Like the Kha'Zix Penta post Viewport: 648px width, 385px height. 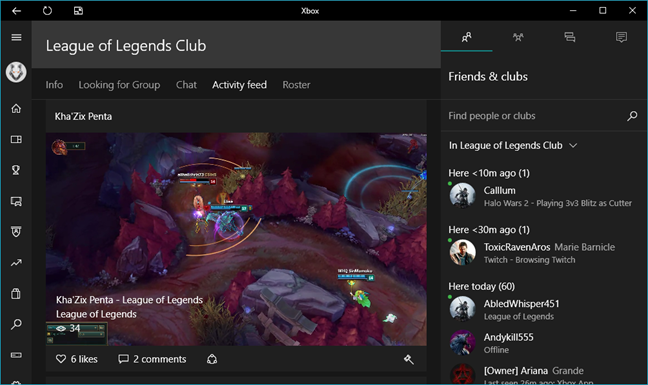pyautogui.click(x=61, y=359)
